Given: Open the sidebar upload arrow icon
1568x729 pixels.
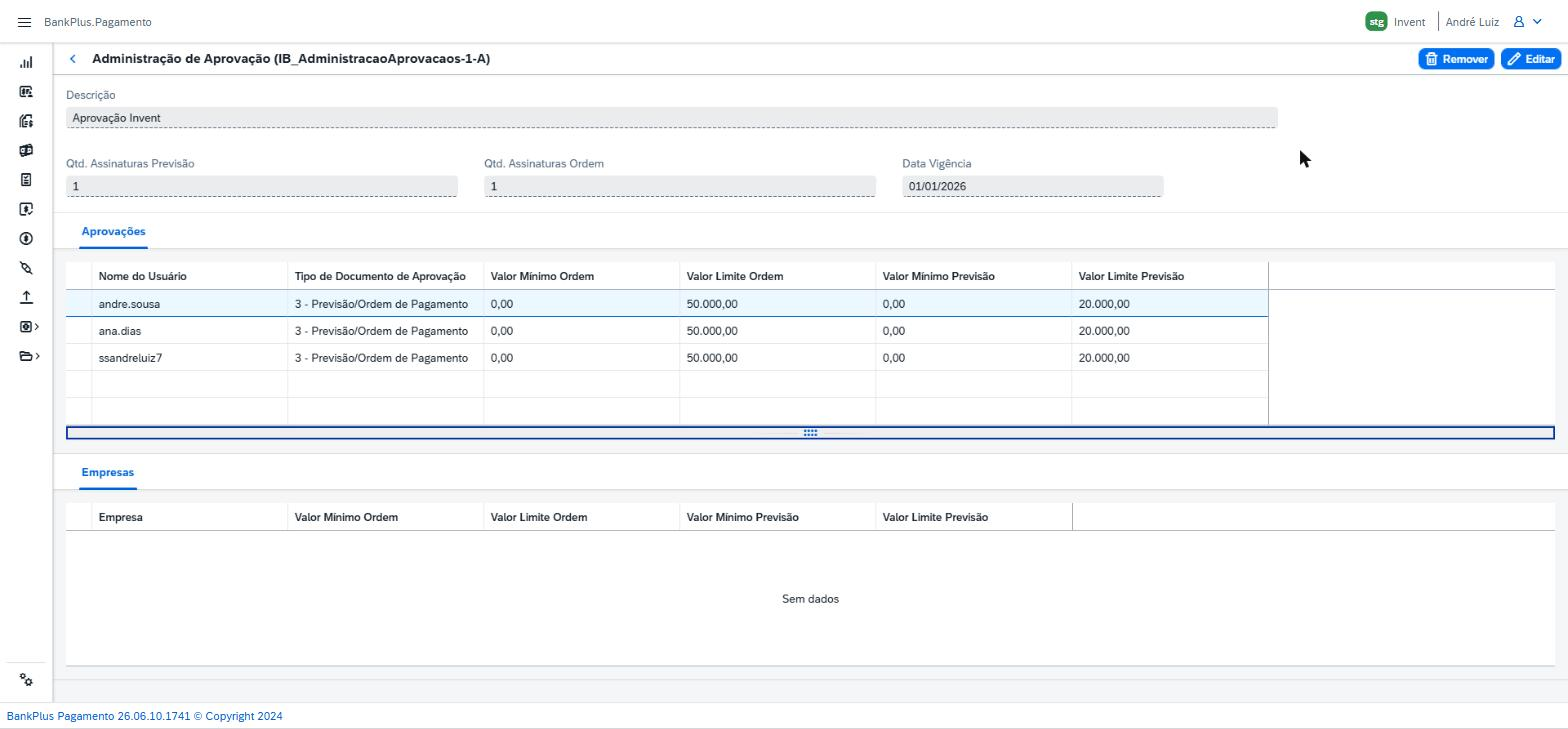Looking at the screenshot, I should click(x=26, y=297).
